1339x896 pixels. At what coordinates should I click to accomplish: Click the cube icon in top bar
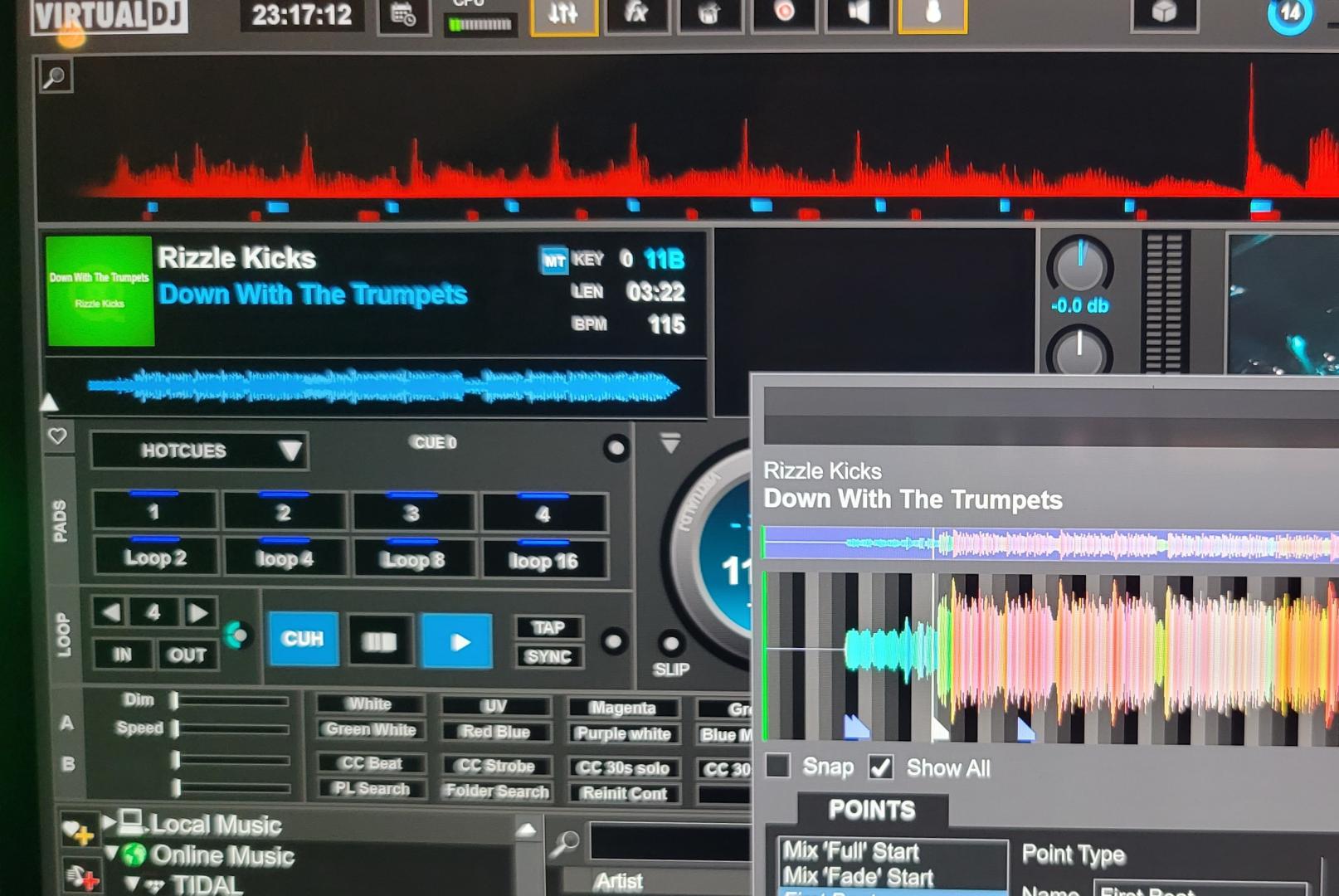[1164, 12]
